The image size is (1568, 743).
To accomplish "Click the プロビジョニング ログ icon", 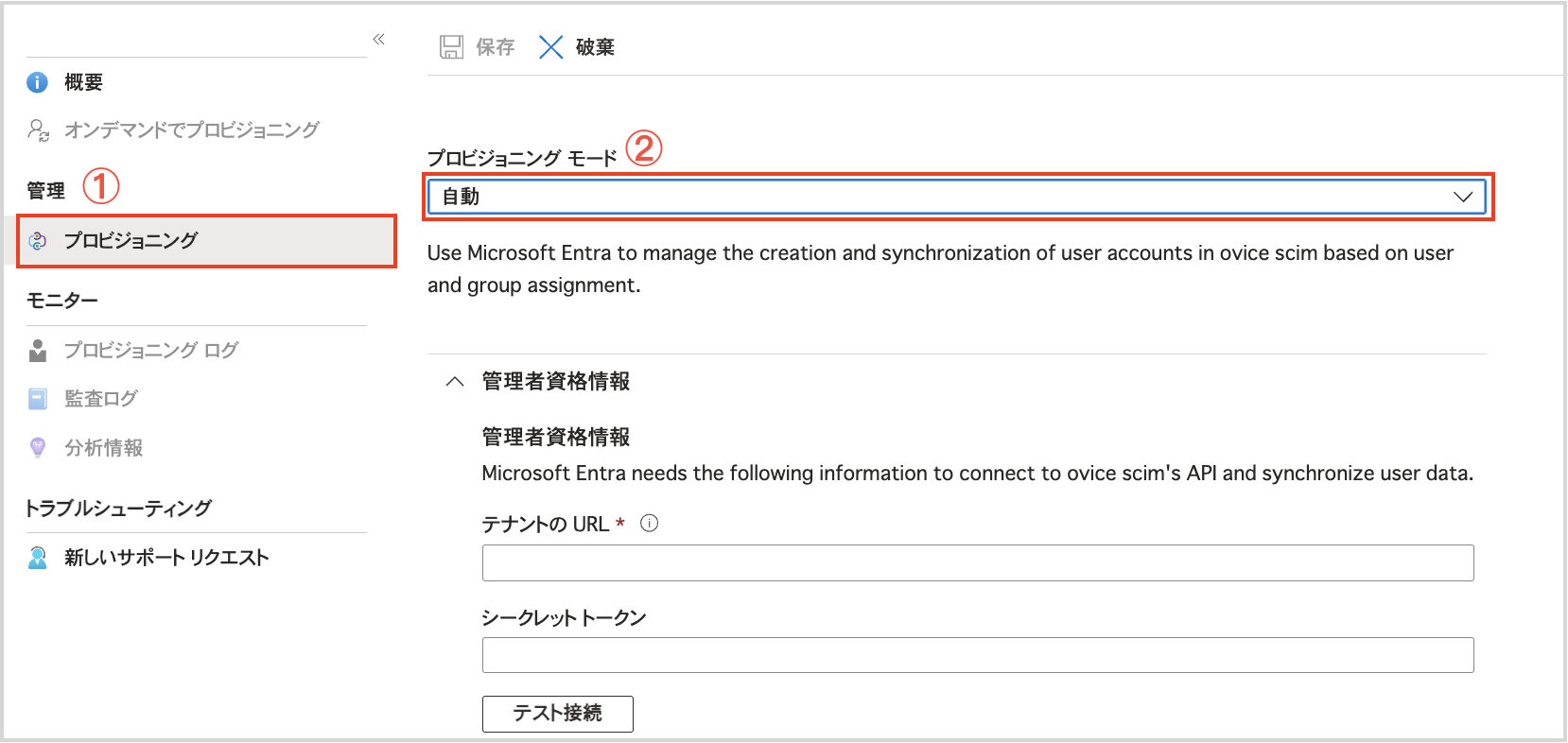I will [38, 351].
